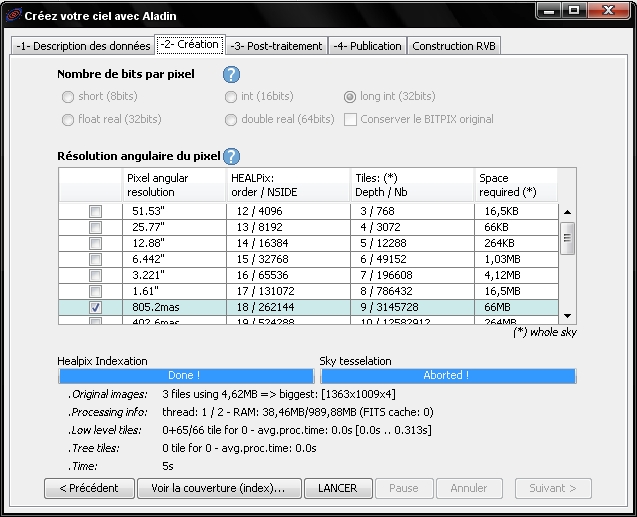Switch to -1- Description des données tab
The width and height of the screenshot is (637, 517).
[x=83, y=46]
